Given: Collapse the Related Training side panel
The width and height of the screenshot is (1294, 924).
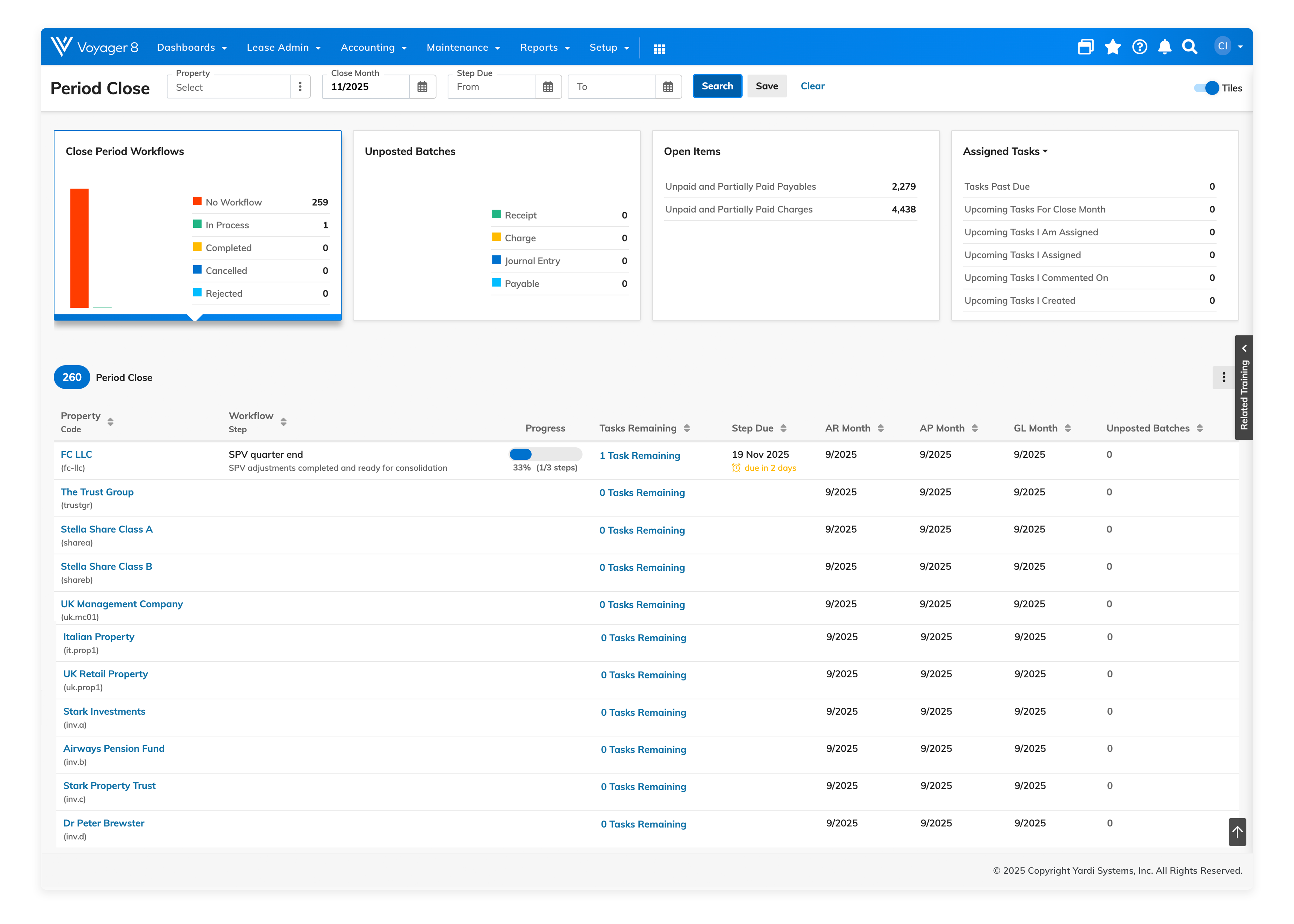Looking at the screenshot, I should point(1244,348).
